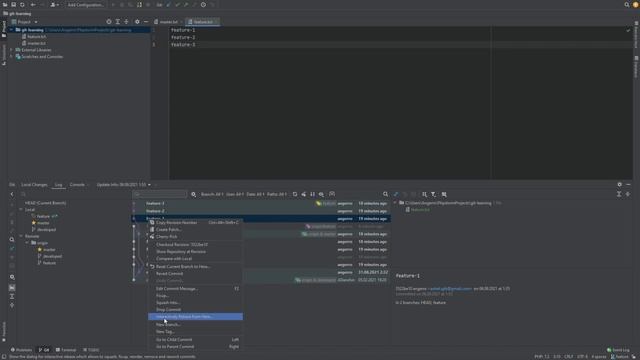This screenshot has height=360, width=640.
Task: Click log search options magnifier icon
Action: 193,194
